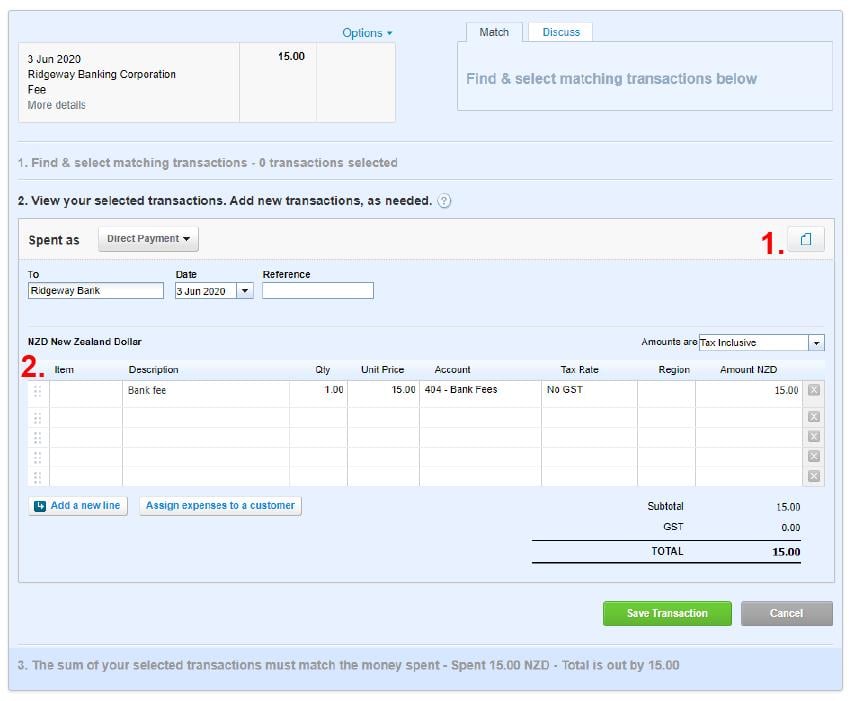Open the date picker dropdown arrow
Viewport: 853px width, 701px height.
(244, 291)
